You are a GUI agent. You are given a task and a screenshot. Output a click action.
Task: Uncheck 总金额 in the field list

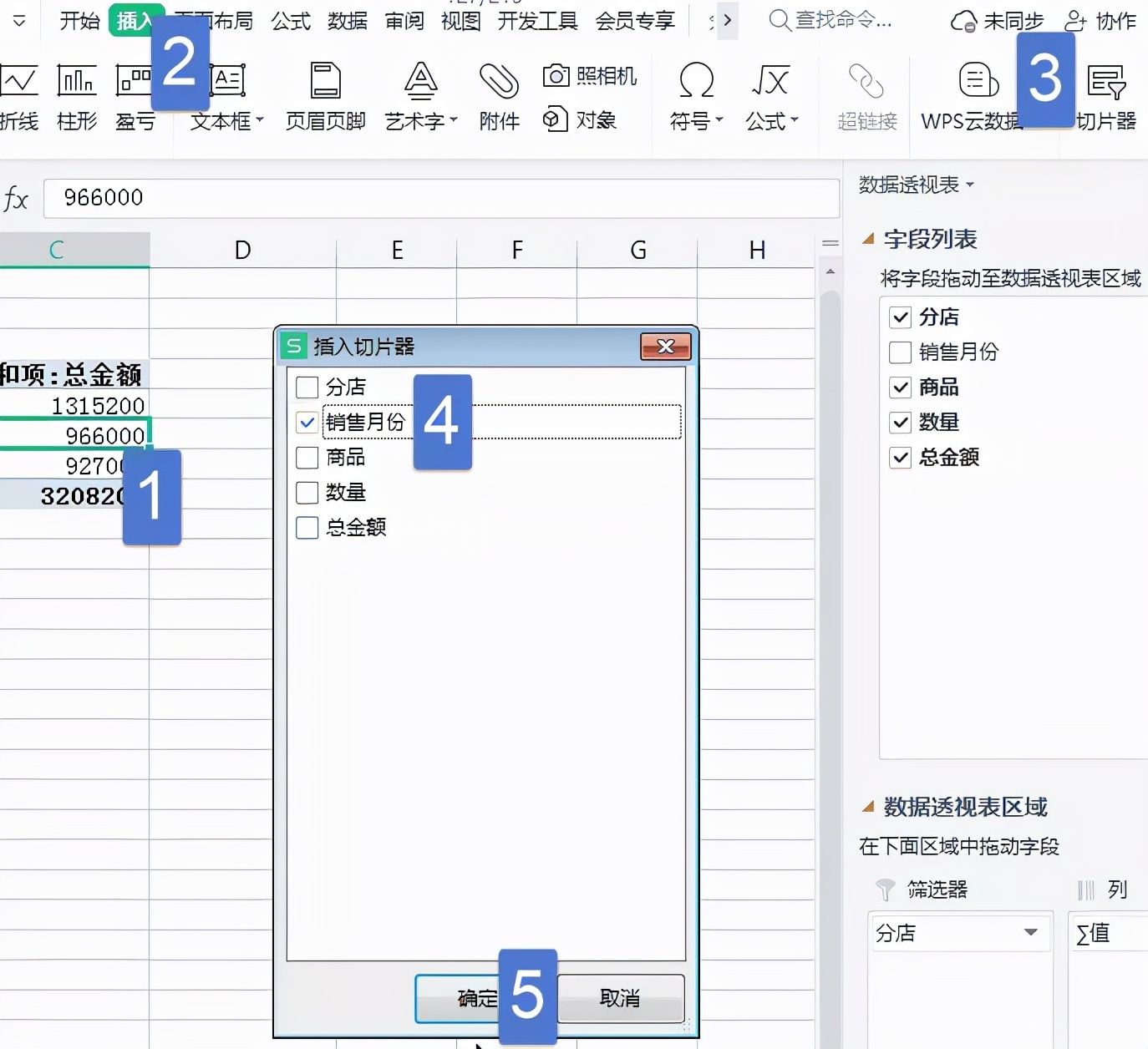pyautogui.click(x=900, y=458)
